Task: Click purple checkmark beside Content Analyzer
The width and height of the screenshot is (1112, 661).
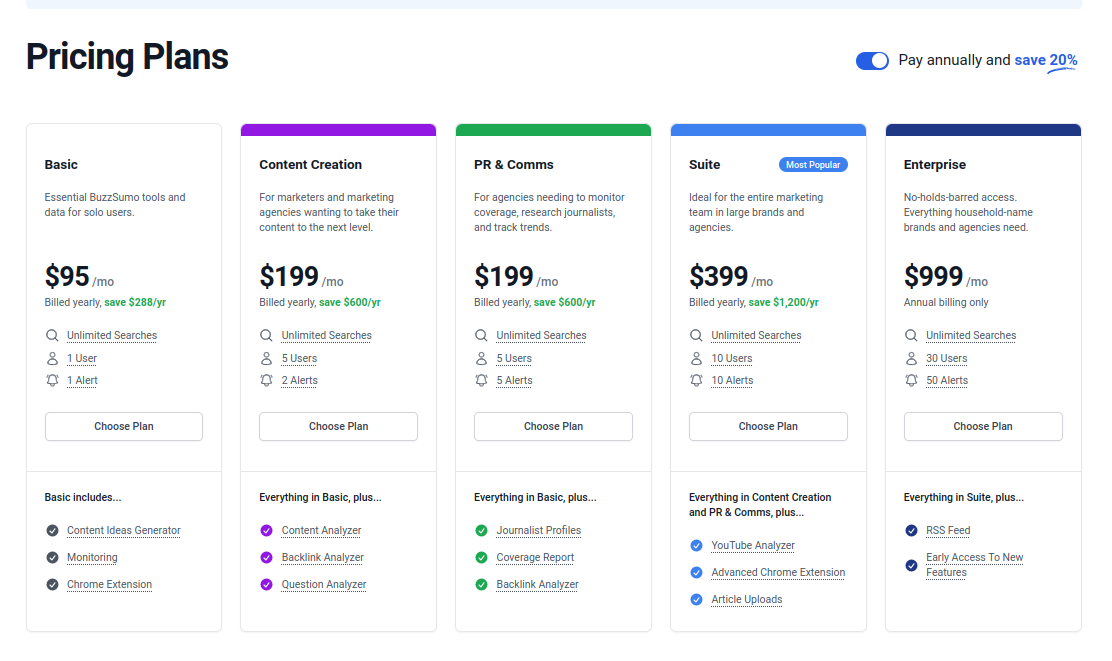Action: coord(267,531)
